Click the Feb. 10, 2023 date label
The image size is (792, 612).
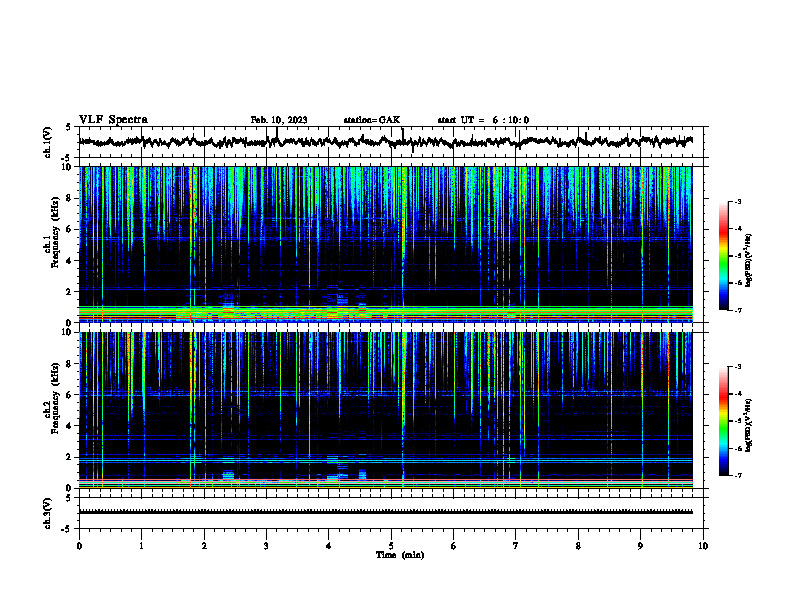279,120
